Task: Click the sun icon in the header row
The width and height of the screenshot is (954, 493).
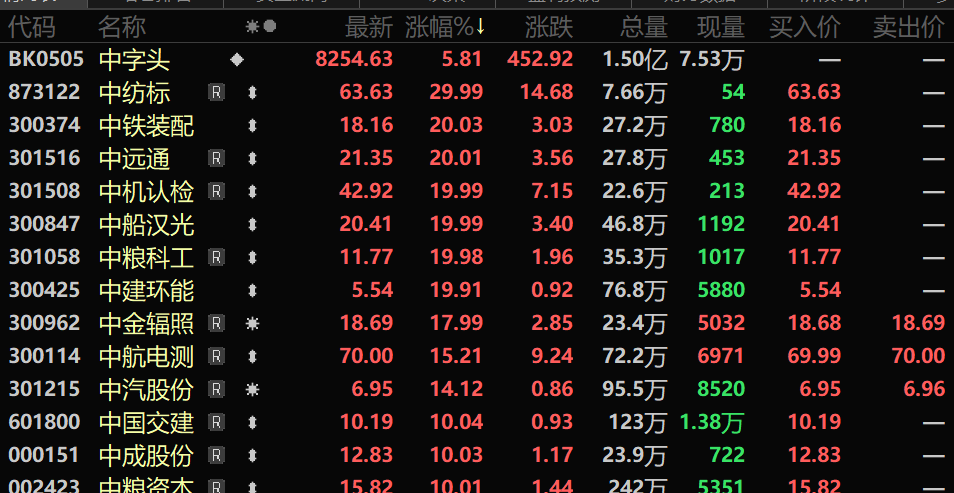Action: click(x=252, y=27)
